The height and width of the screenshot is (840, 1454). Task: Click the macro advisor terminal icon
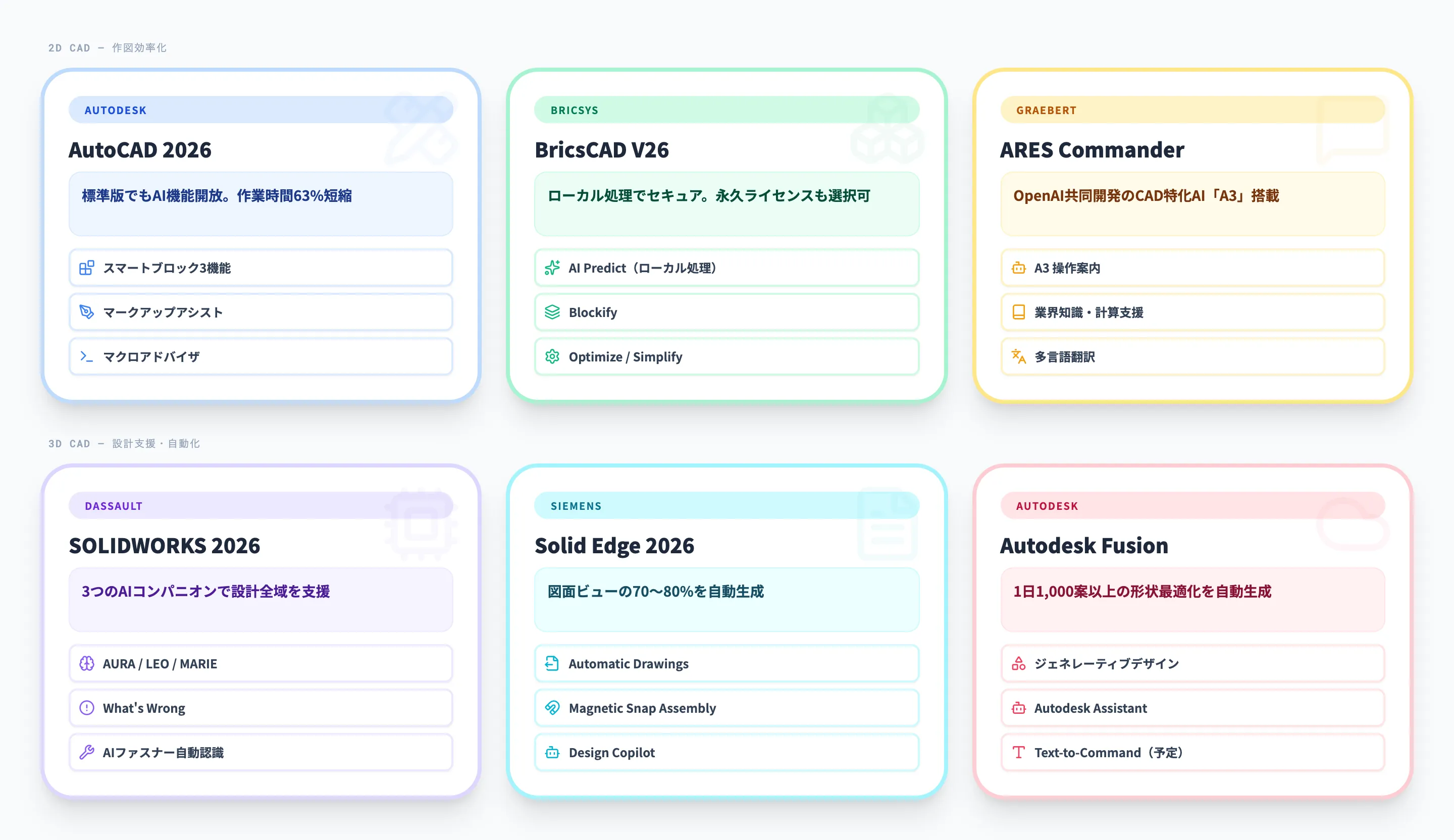click(x=86, y=356)
